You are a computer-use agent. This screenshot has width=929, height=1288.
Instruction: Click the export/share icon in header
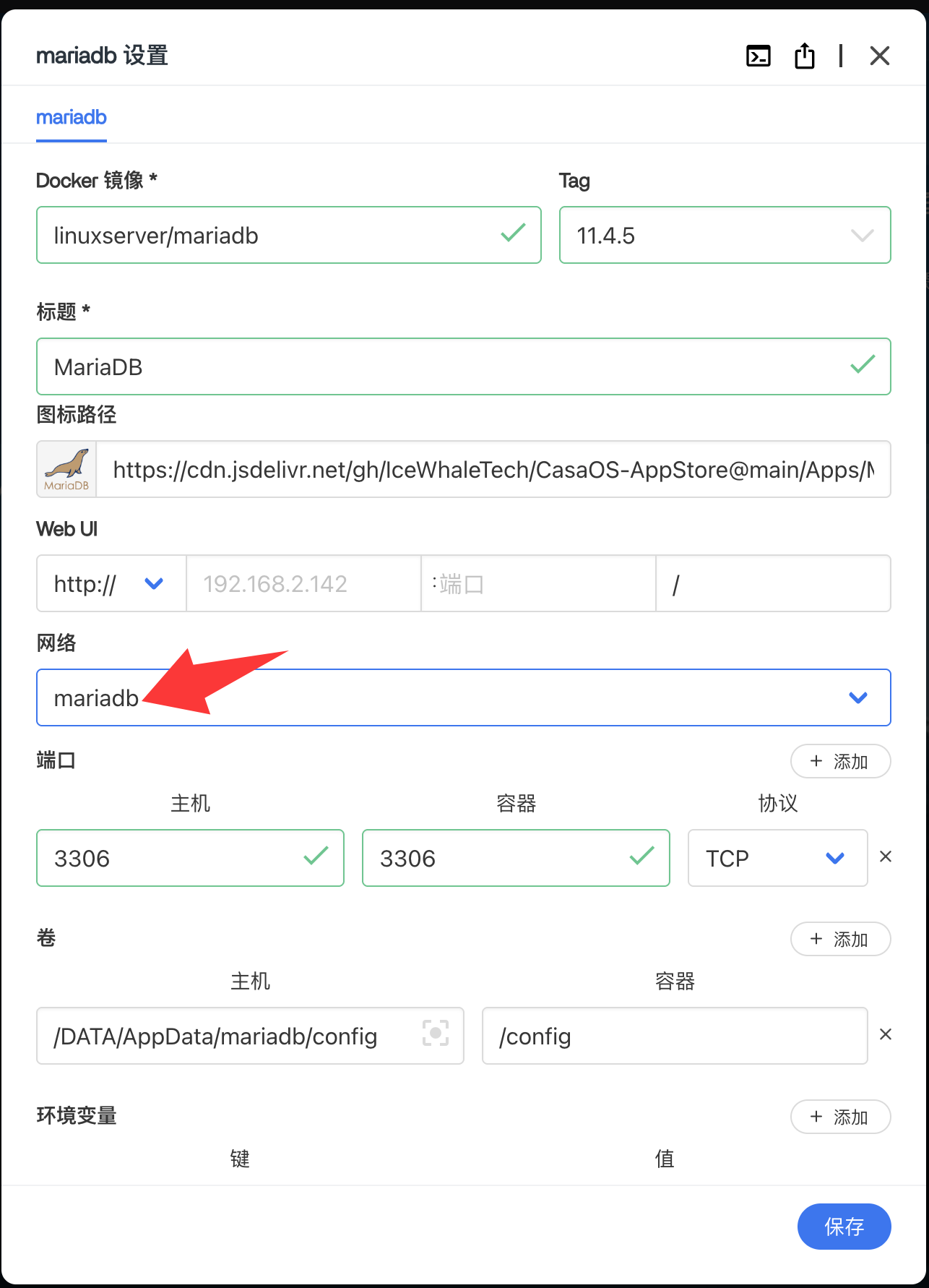pyautogui.click(x=804, y=56)
